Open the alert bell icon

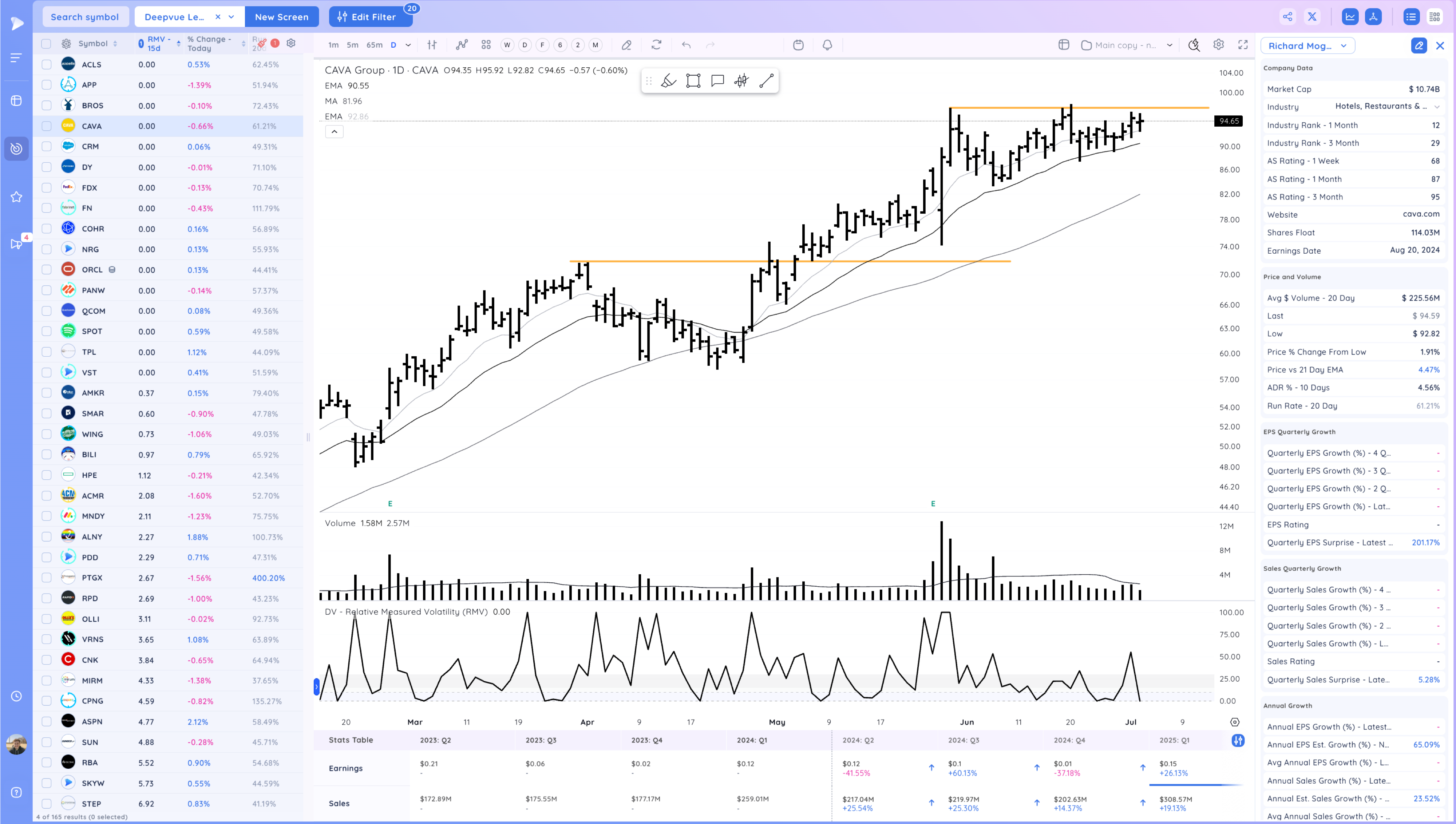827,45
